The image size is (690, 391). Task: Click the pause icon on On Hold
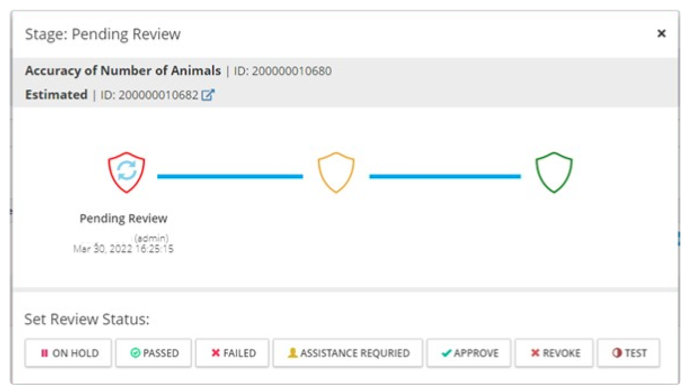click(44, 353)
